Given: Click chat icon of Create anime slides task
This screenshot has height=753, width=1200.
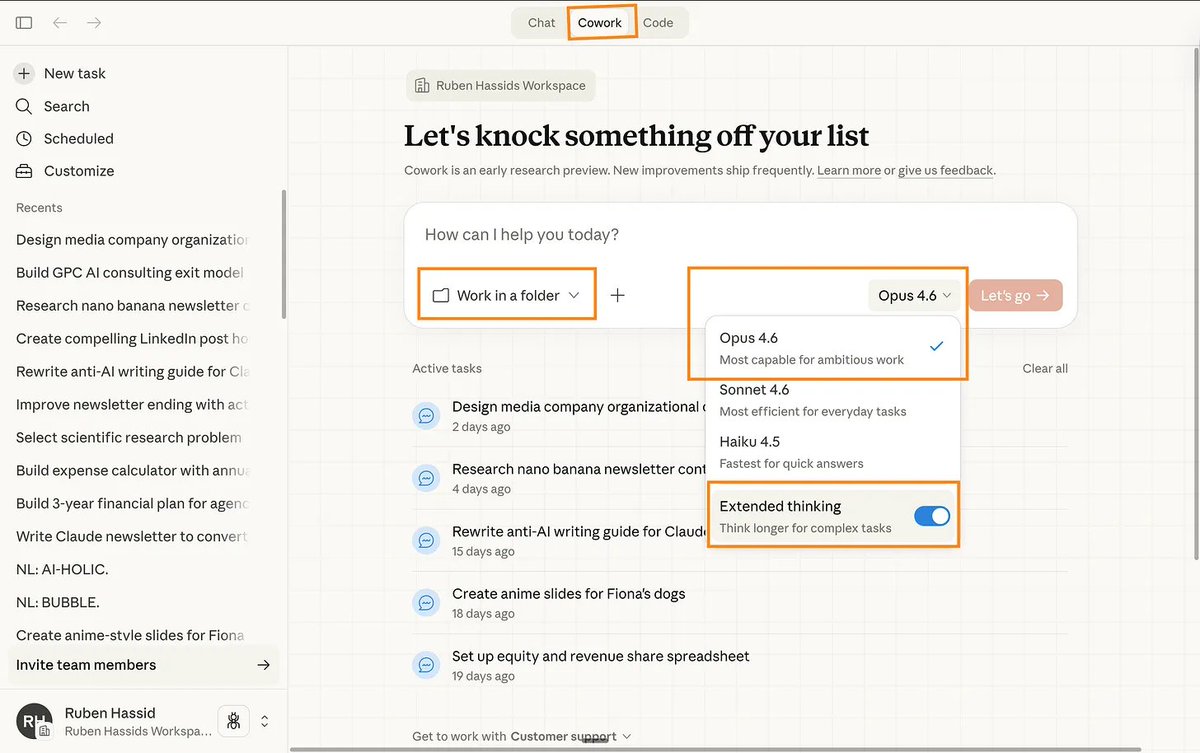Looking at the screenshot, I should [x=426, y=602].
